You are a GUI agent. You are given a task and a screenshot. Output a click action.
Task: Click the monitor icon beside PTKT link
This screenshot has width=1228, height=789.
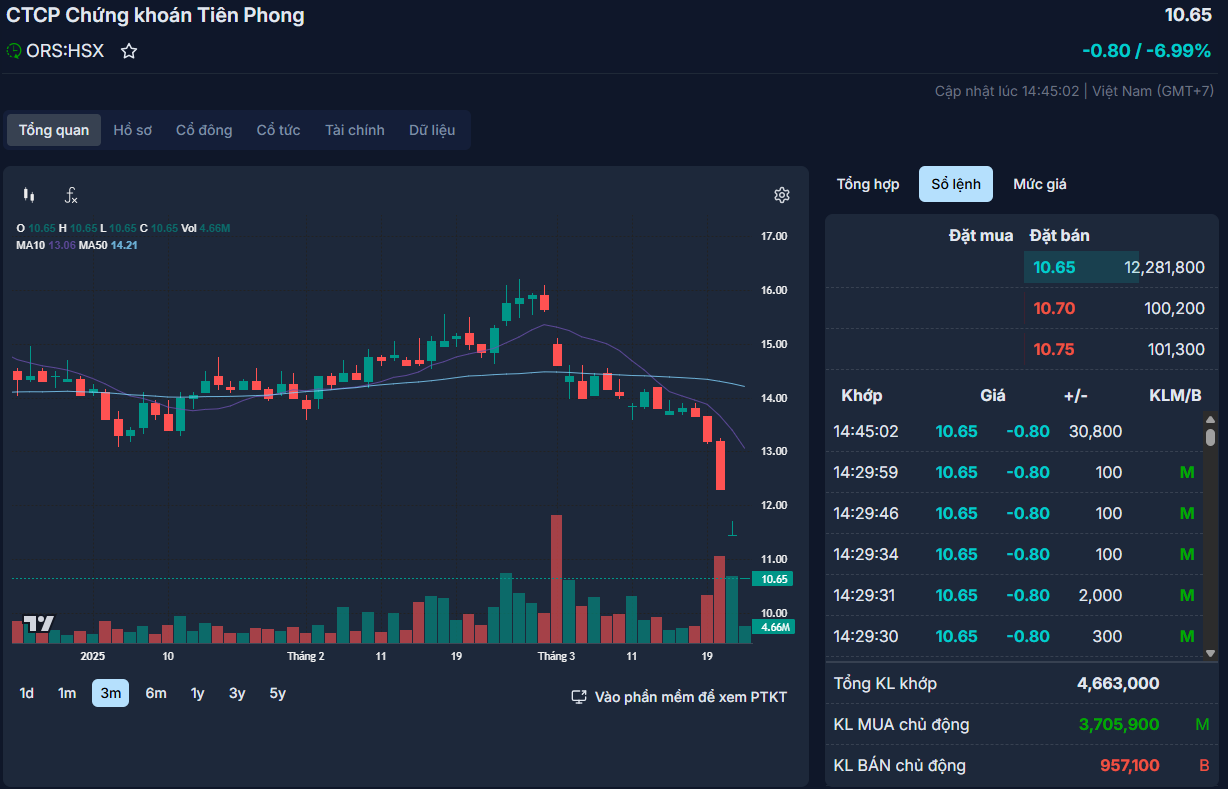(578, 697)
